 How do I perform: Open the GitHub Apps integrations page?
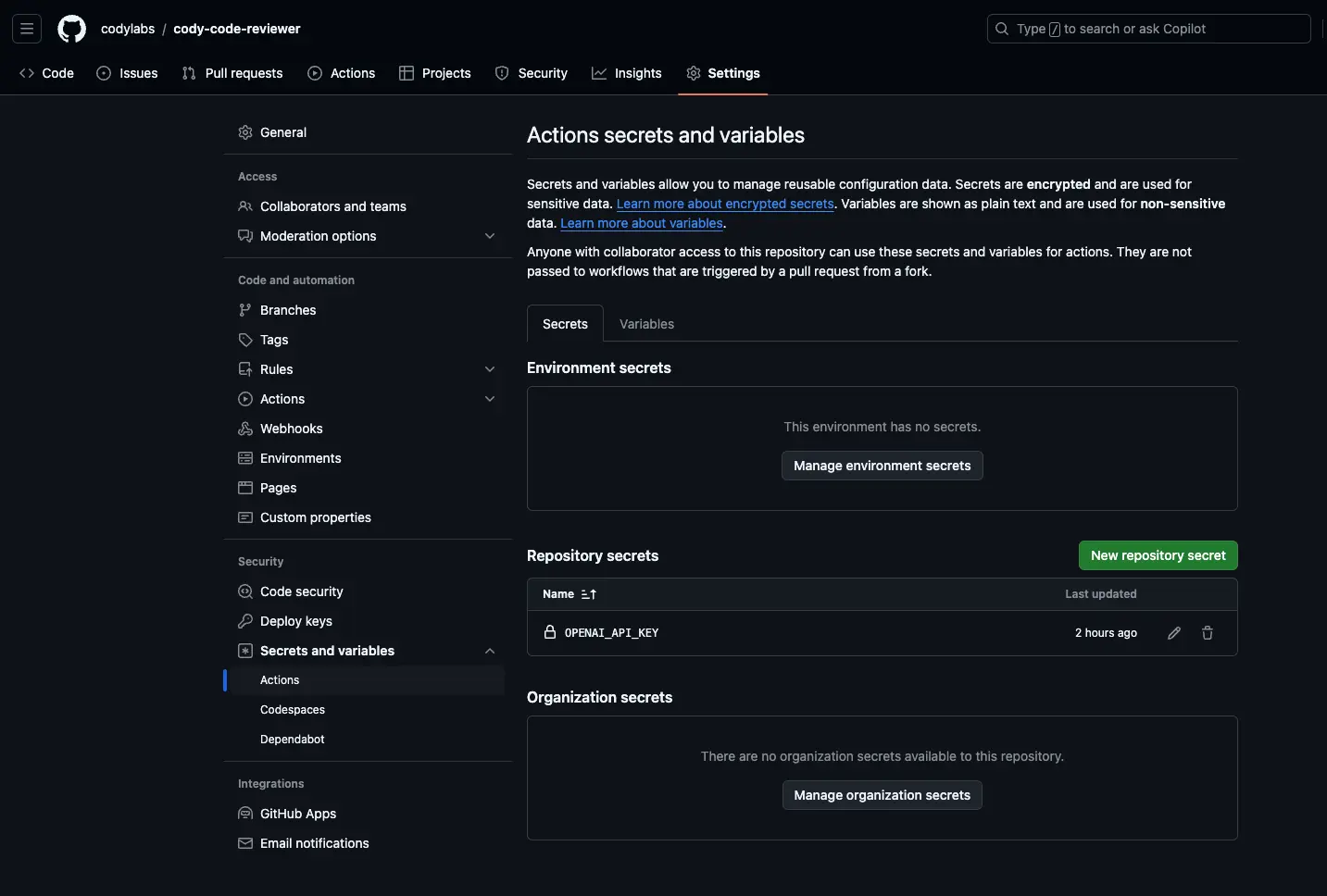coord(297,814)
